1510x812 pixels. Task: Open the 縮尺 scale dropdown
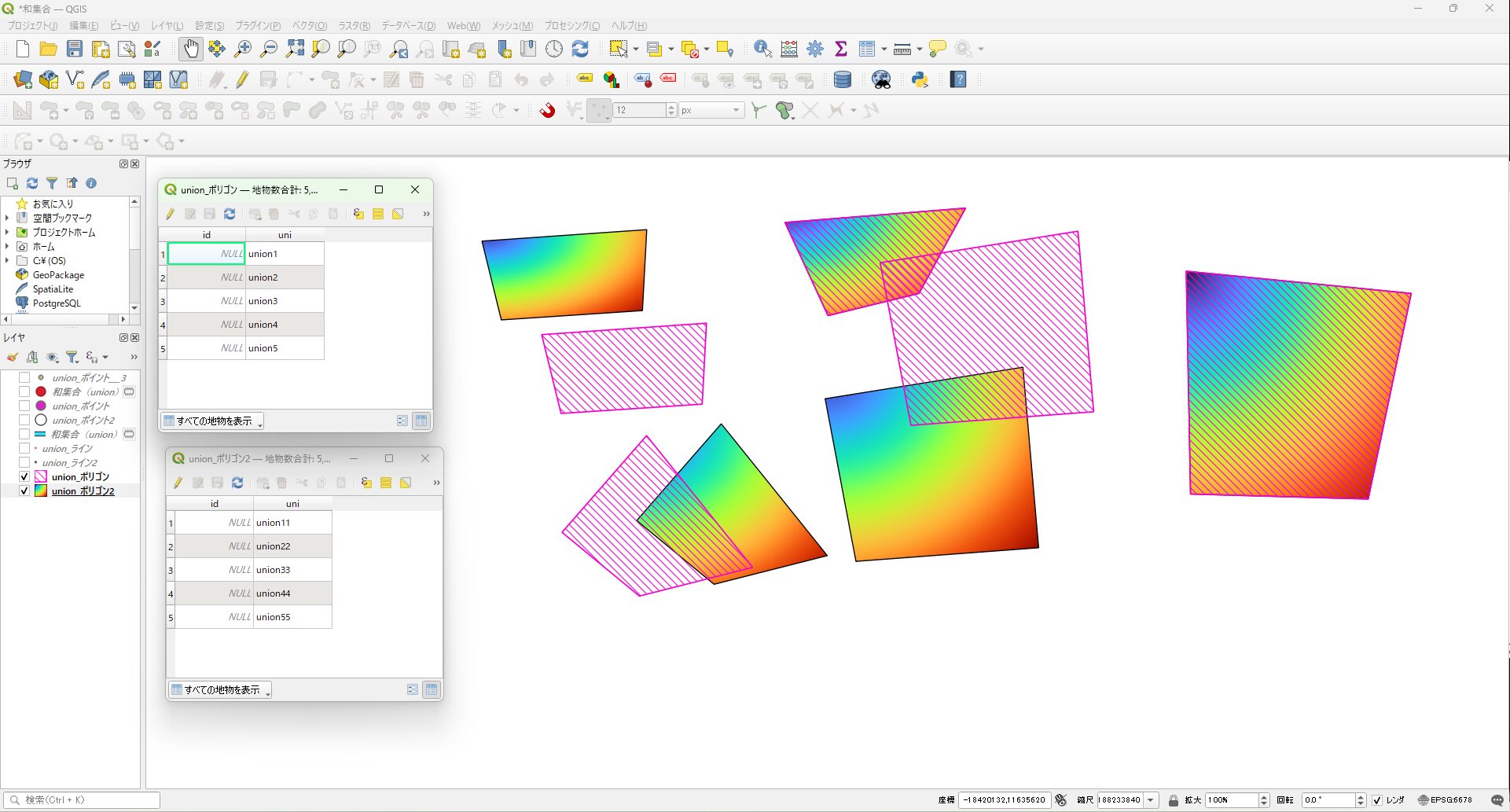1151,800
